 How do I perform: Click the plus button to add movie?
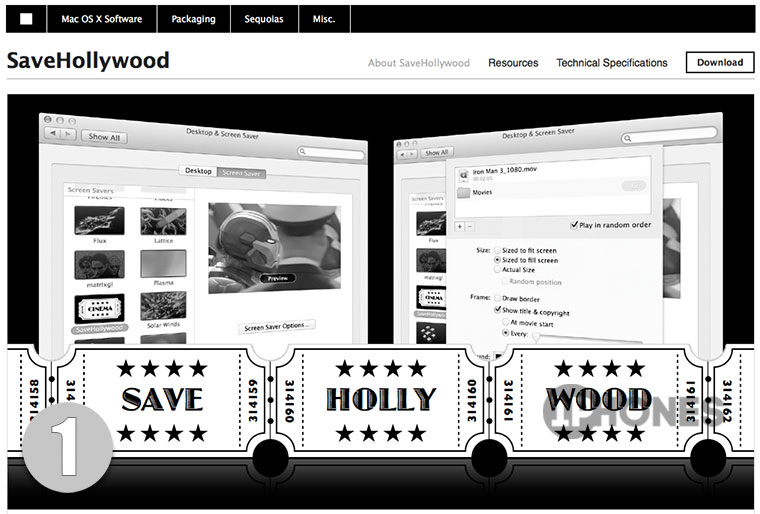pos(459,226)
